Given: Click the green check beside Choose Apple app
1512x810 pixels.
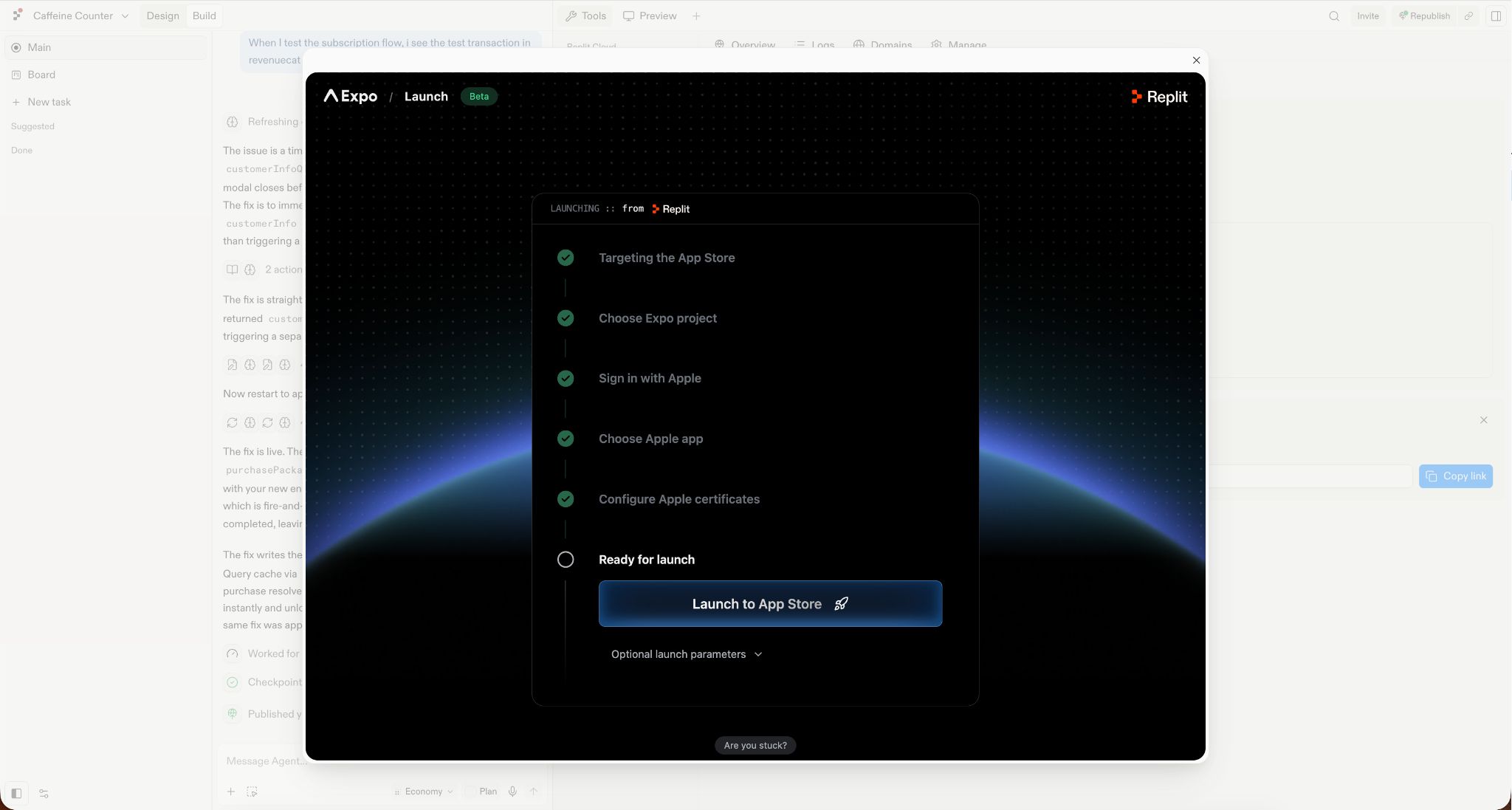Looking at the screenshot, I should tap(566, 439).
